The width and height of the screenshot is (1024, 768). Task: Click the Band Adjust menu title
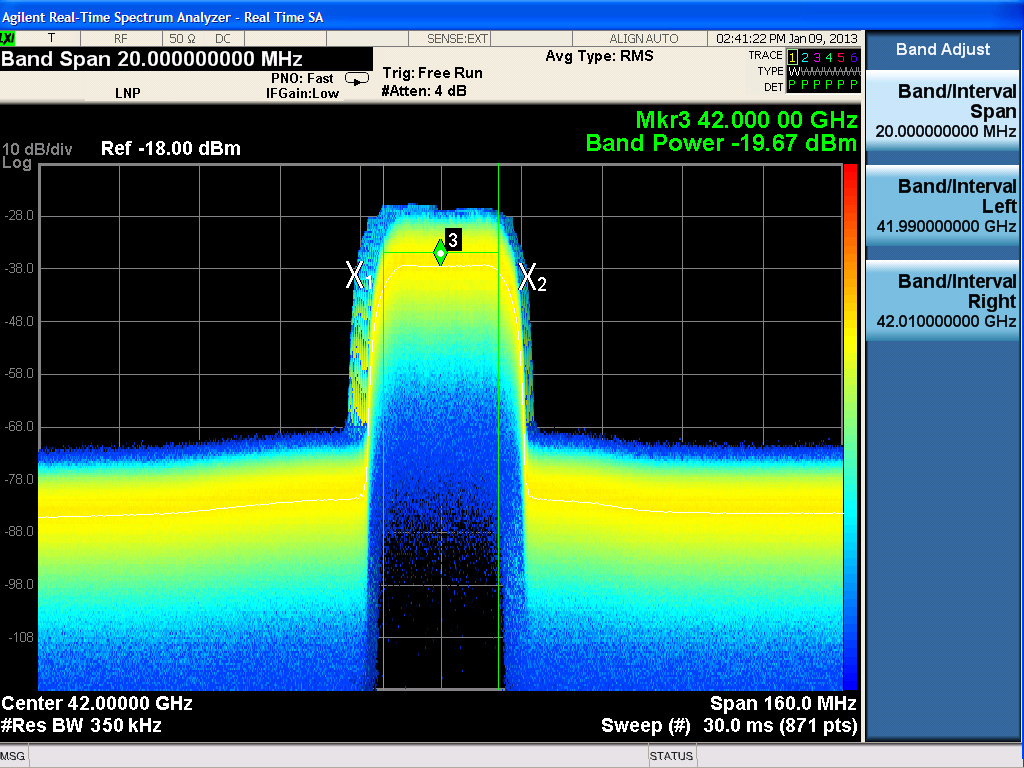pos(942,49)
